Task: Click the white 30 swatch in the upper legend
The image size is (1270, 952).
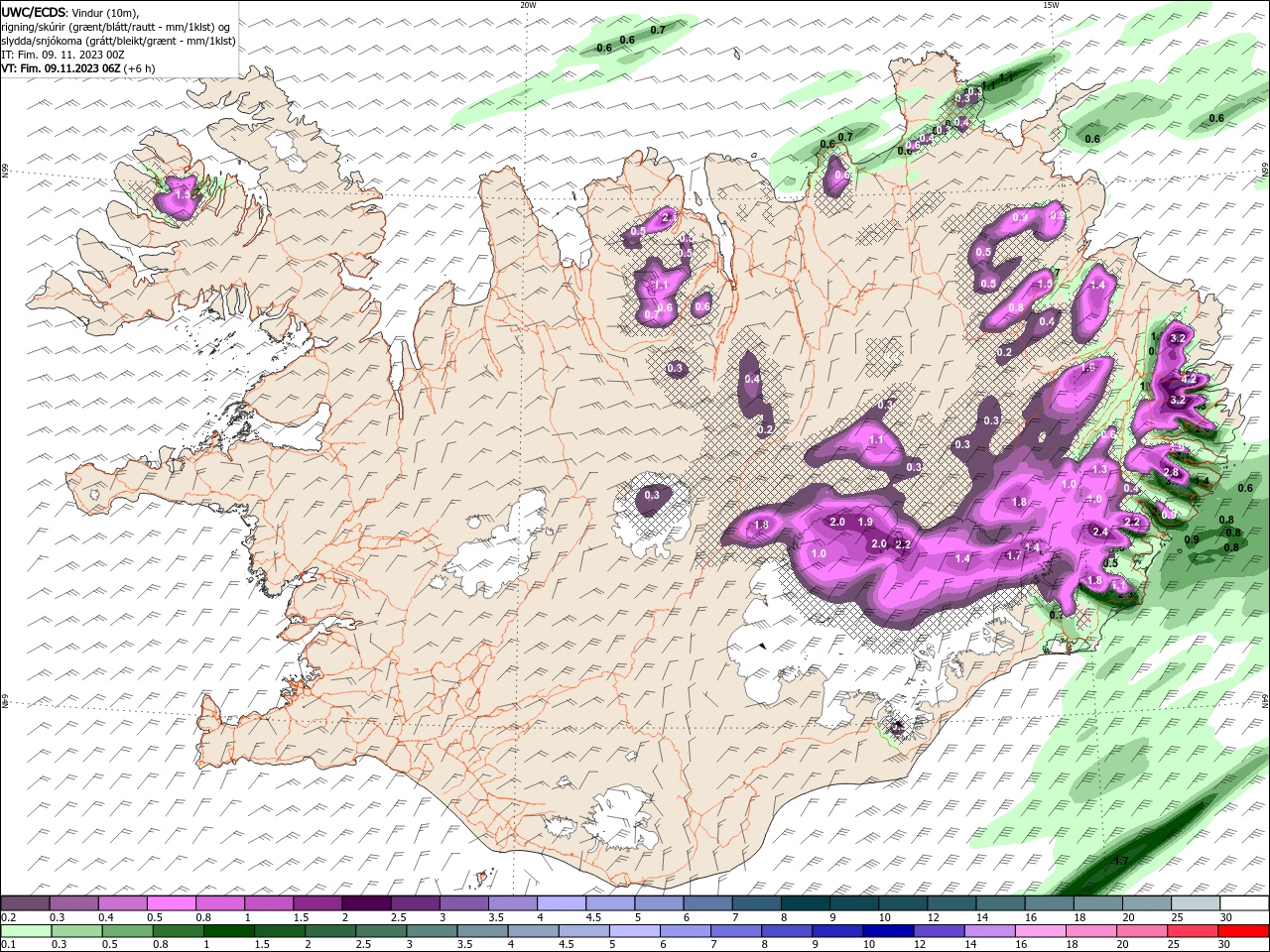Action: coord(1243,903)
